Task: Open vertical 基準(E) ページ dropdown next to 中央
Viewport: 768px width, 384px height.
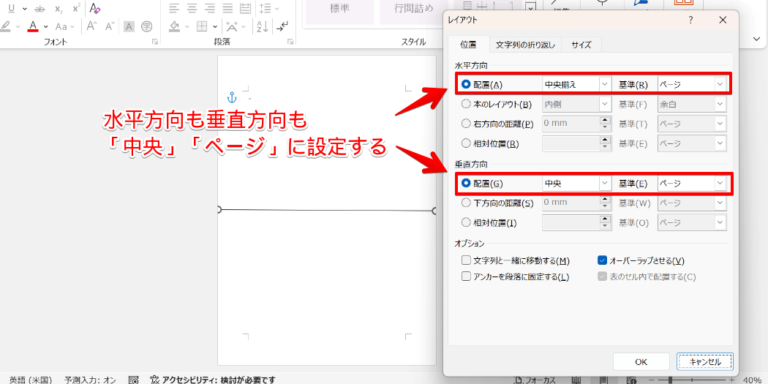Action: point(692,184)
